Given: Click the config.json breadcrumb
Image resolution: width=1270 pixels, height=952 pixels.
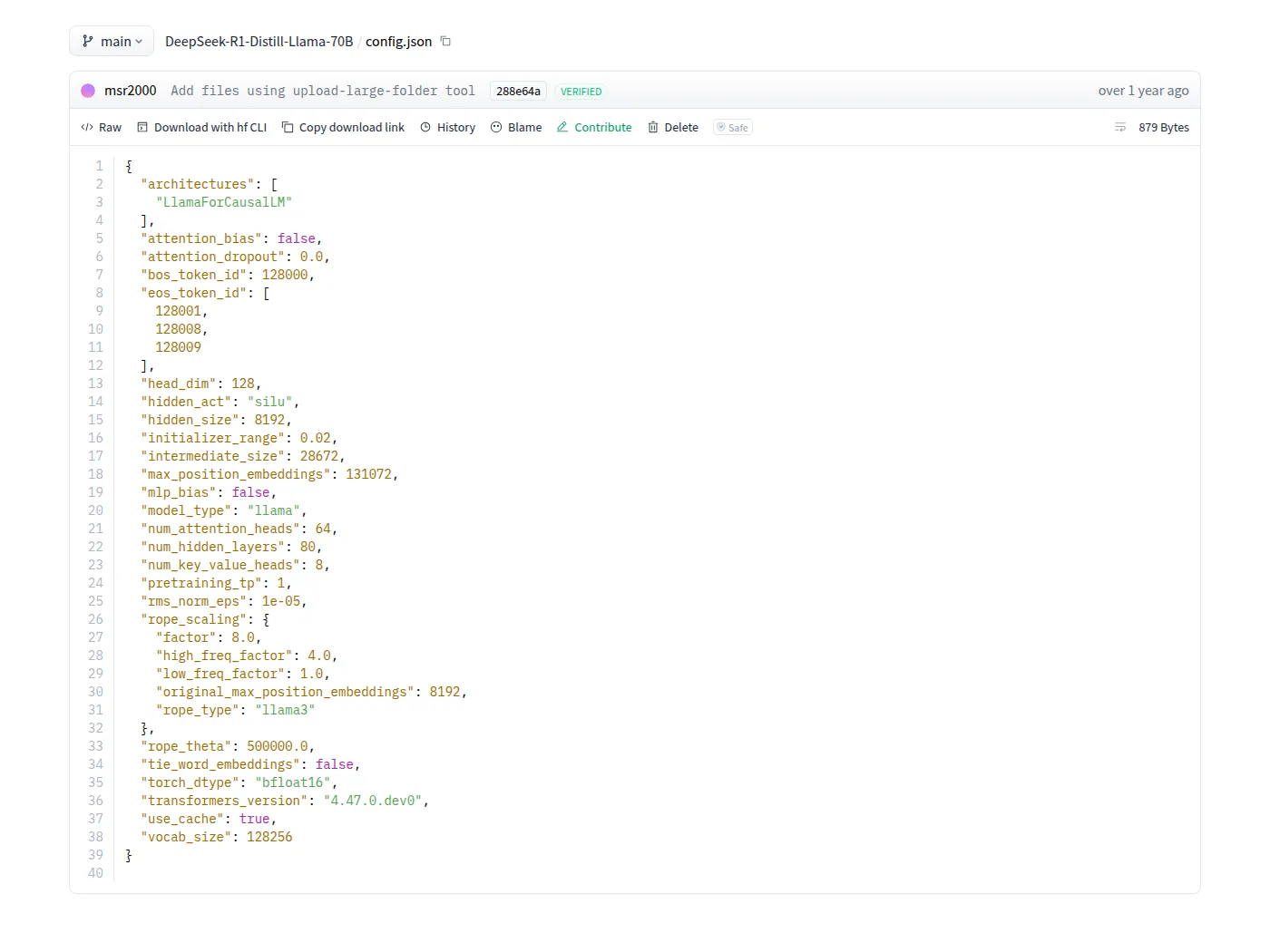Looking at the screenshot, I should 398,41.
